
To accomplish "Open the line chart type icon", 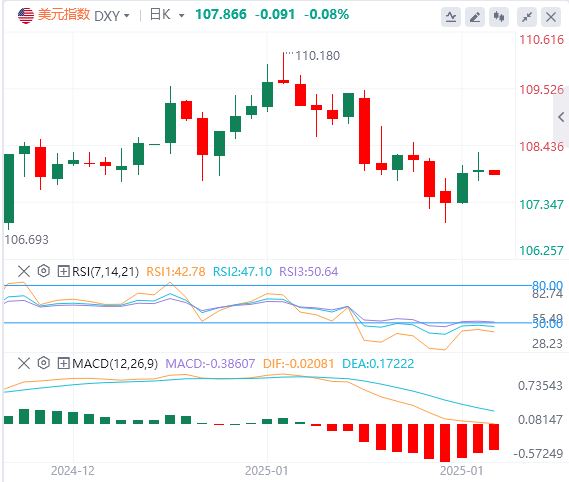I will [x=451, y=17].
